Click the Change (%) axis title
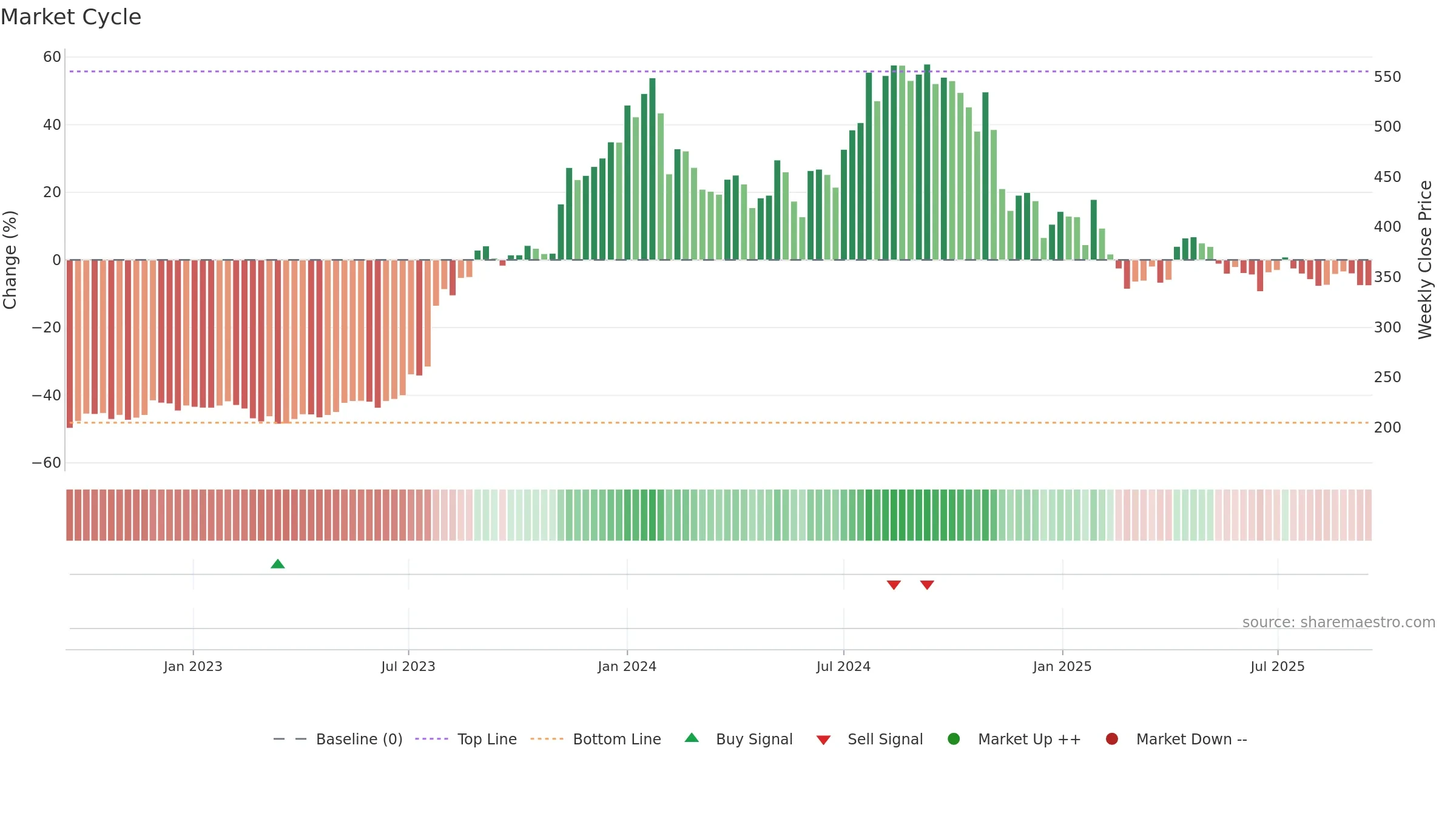This screenshot has width=1456, height=819. (10, 260)
